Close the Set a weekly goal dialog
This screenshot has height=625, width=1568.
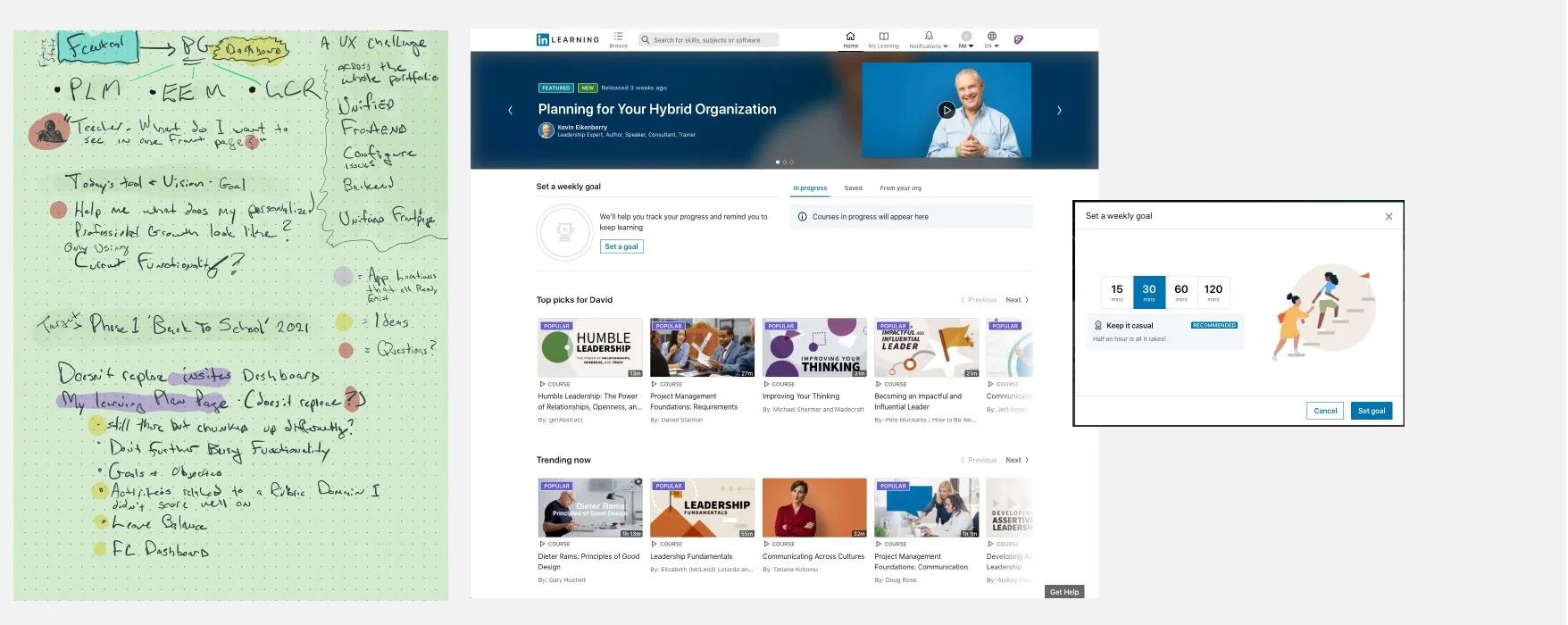click(x=1389, y=216)
